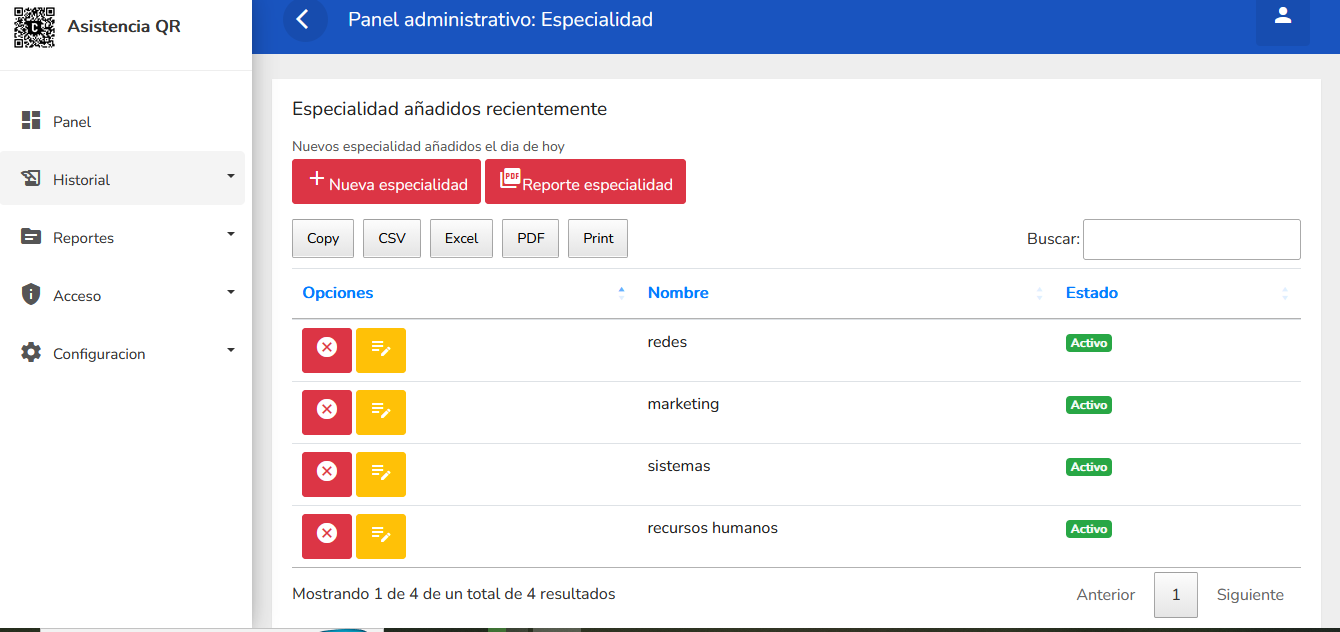Image resolution: width=1340 pixels, height=632 pixels.
Task: Generate Reporte especialidad PDF
Action: coord(585,182)
